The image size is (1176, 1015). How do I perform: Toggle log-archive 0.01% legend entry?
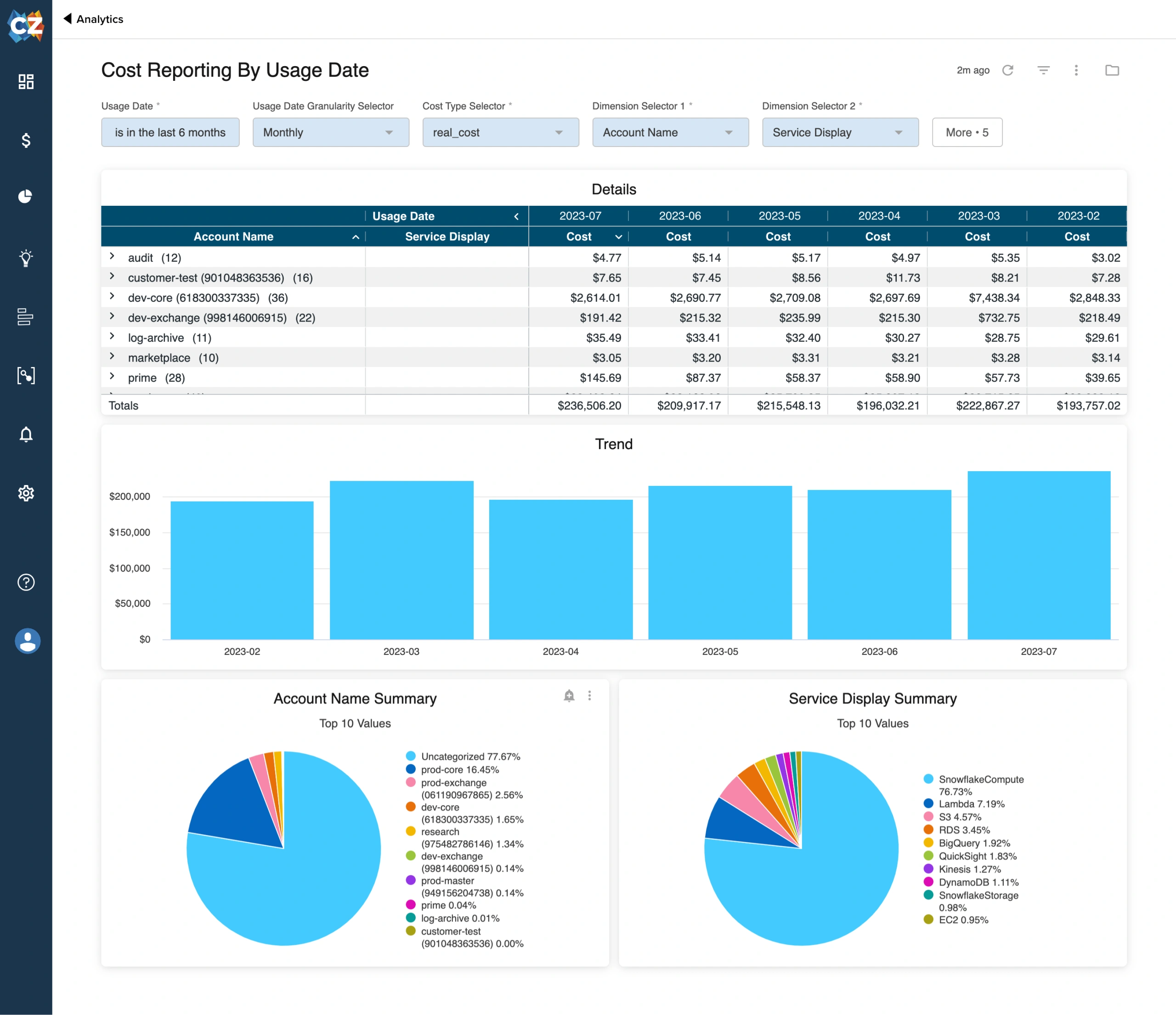pyautogui.click(x=452, y=919)
